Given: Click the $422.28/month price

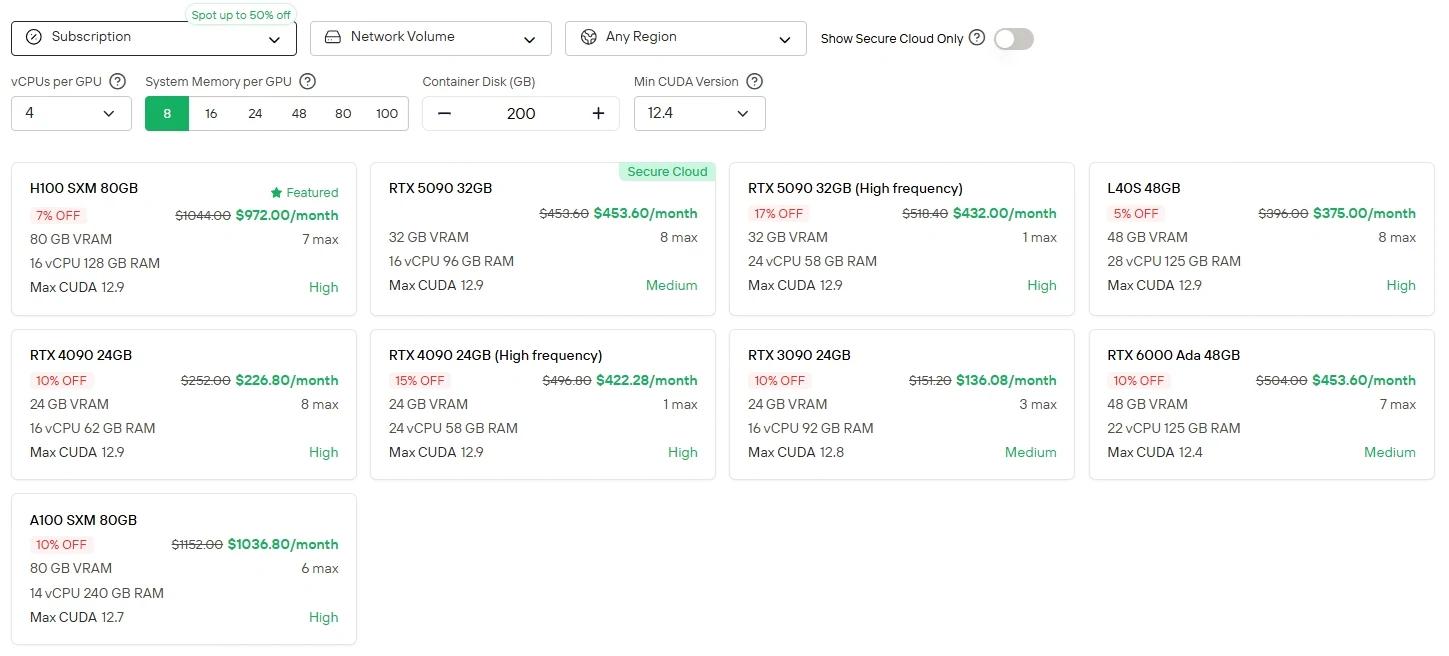Looking at the screenshot, I should pos(647,380).
